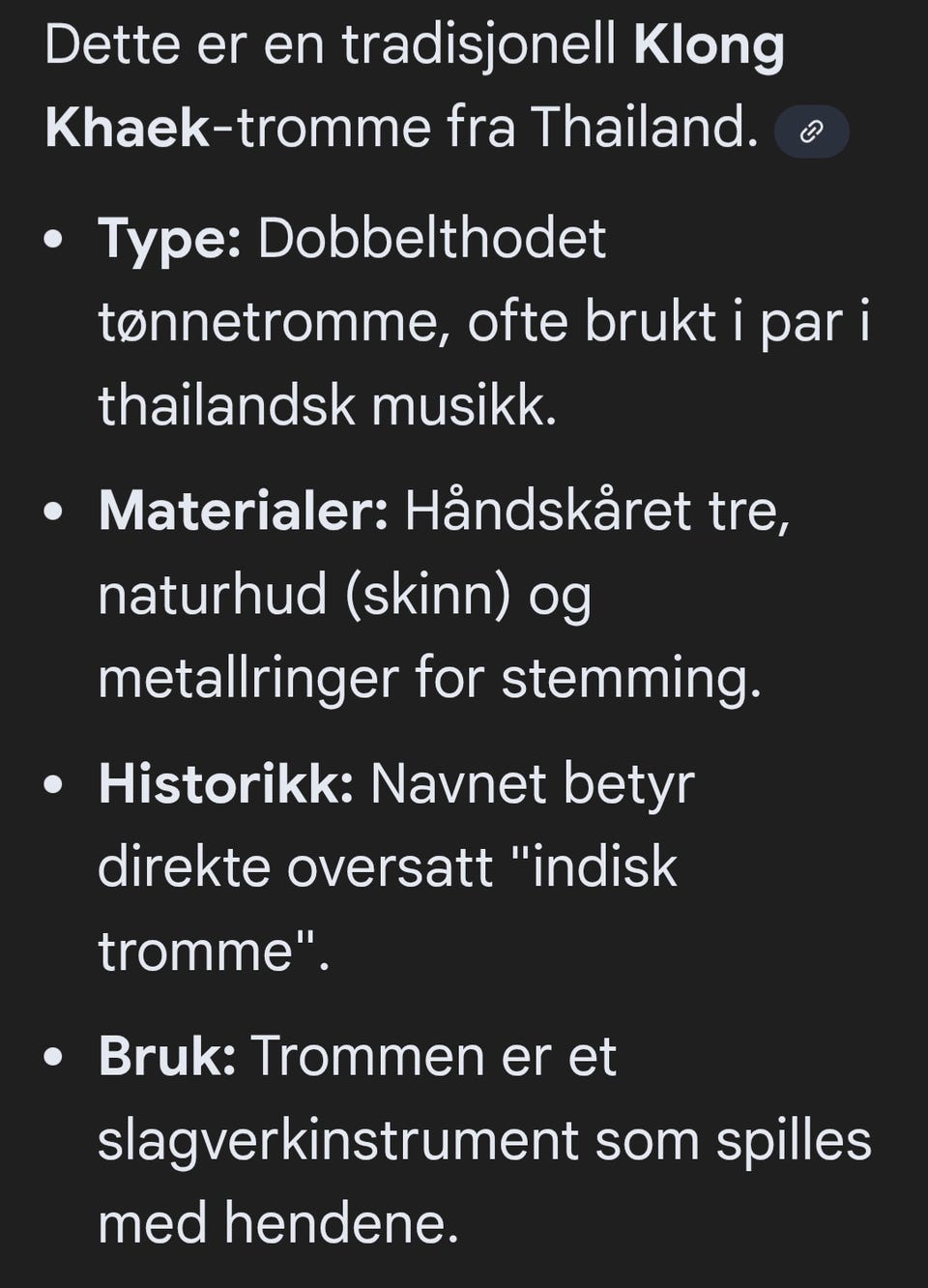Click the bold "Bruk:" label
The height and width of the screenshot is (1288, 928).
(166, 1057)
